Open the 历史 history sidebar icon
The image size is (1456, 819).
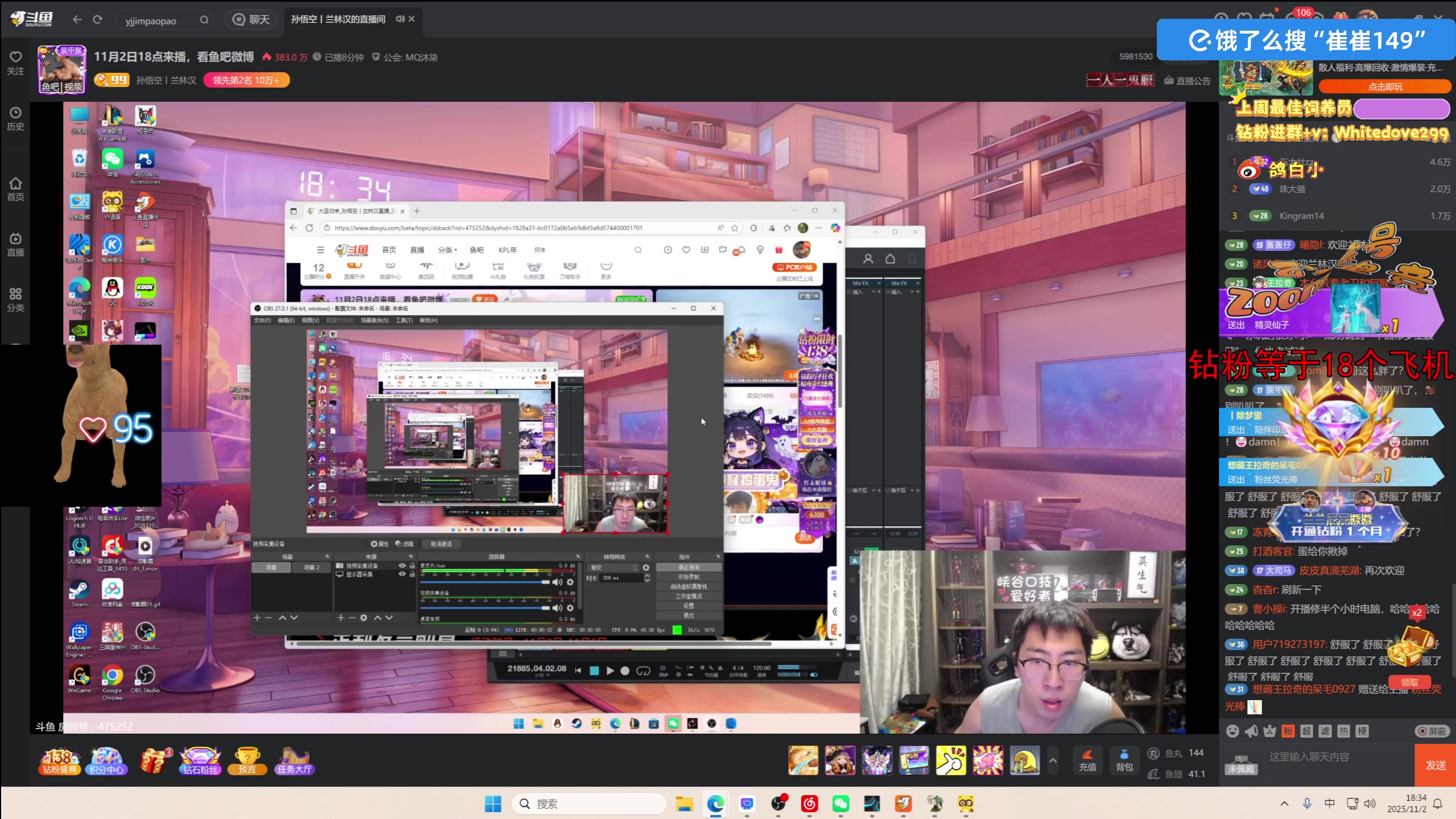tap(15, 118)
